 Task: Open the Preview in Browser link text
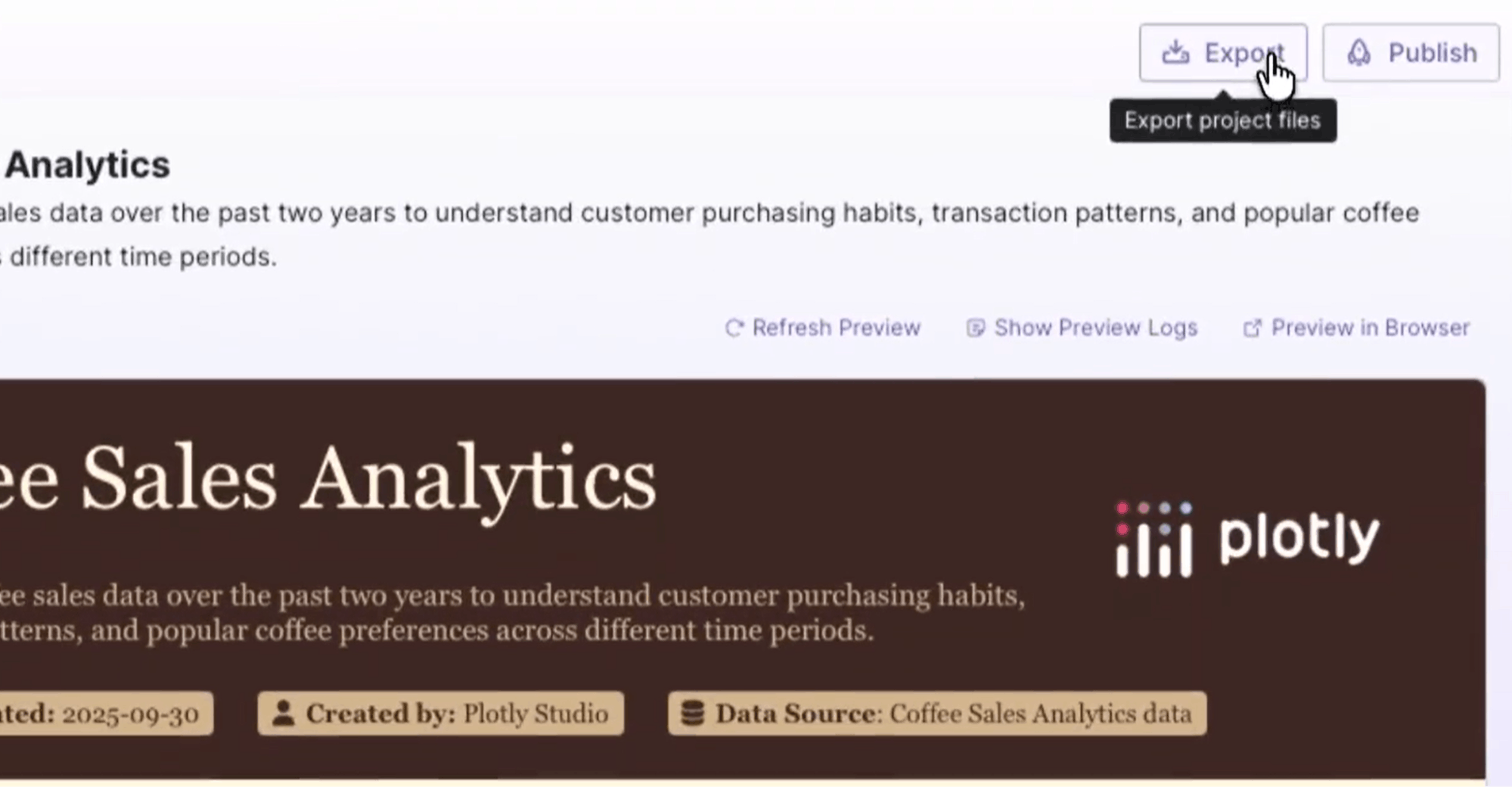tap(1370, 328)
